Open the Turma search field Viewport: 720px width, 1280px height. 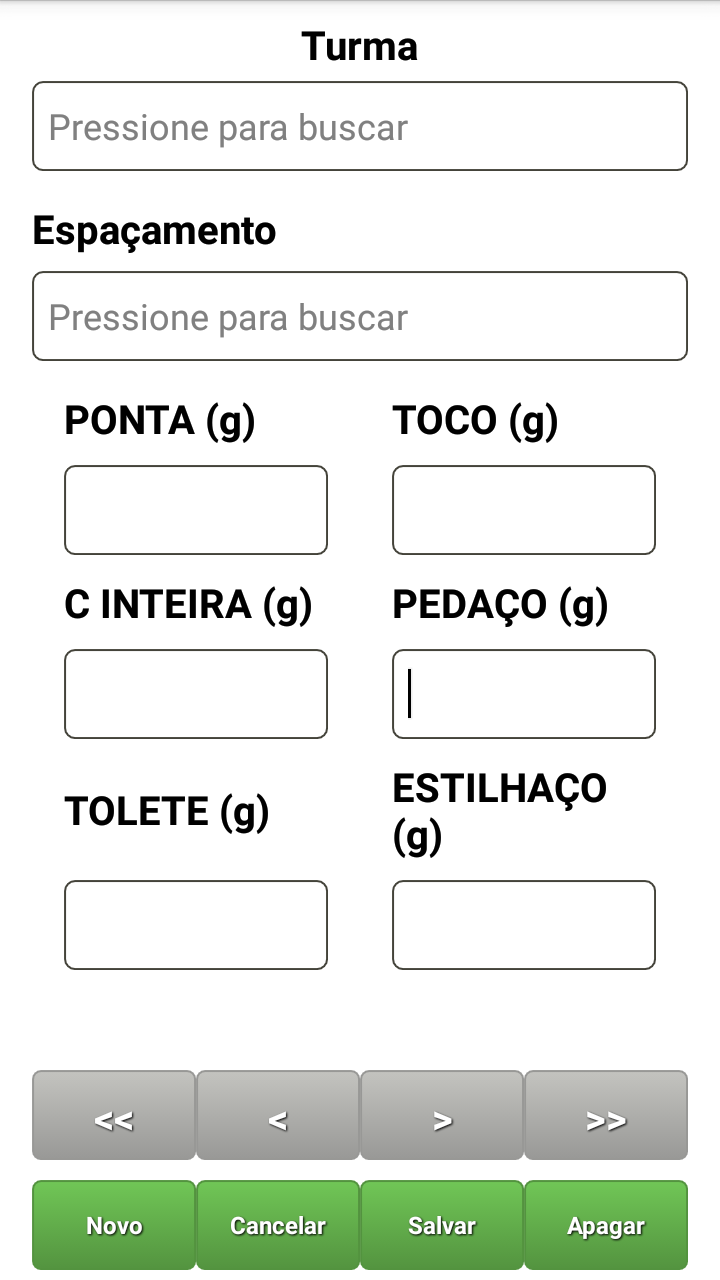coord(360,127)
